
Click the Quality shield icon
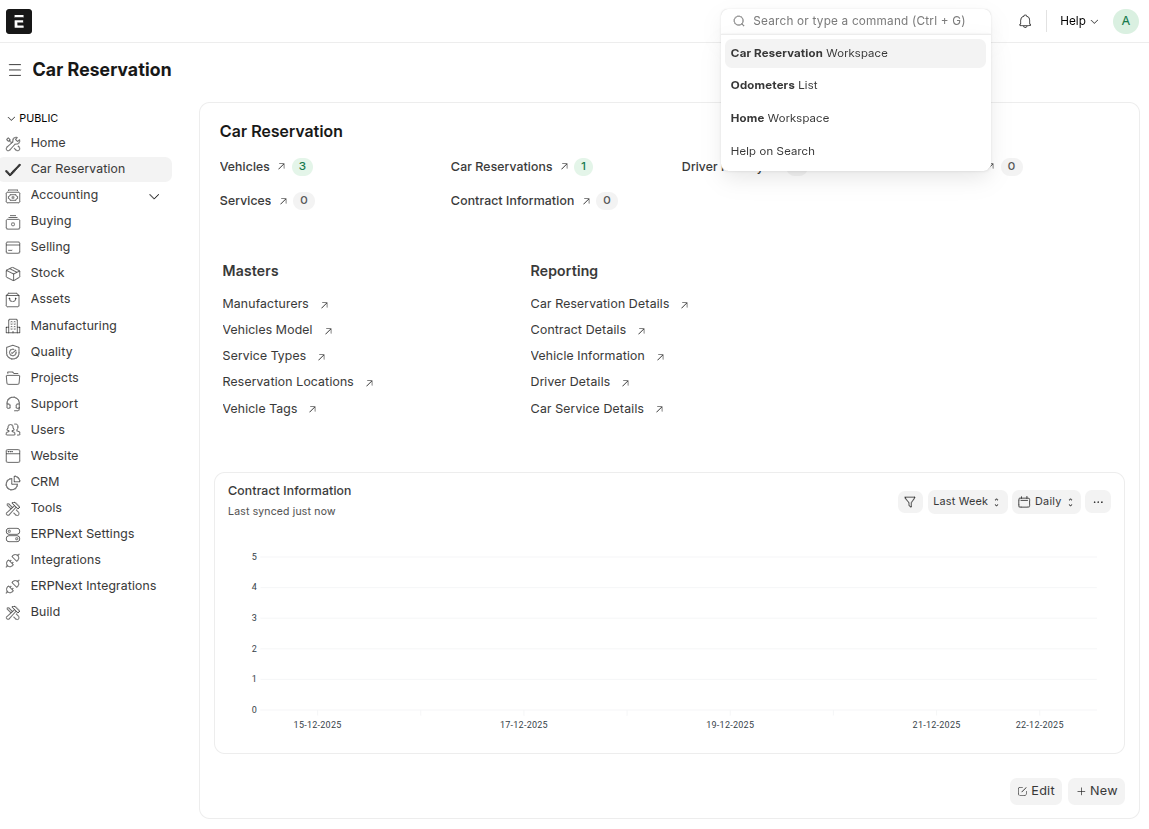pyautogui.click(x=13, y=353)
